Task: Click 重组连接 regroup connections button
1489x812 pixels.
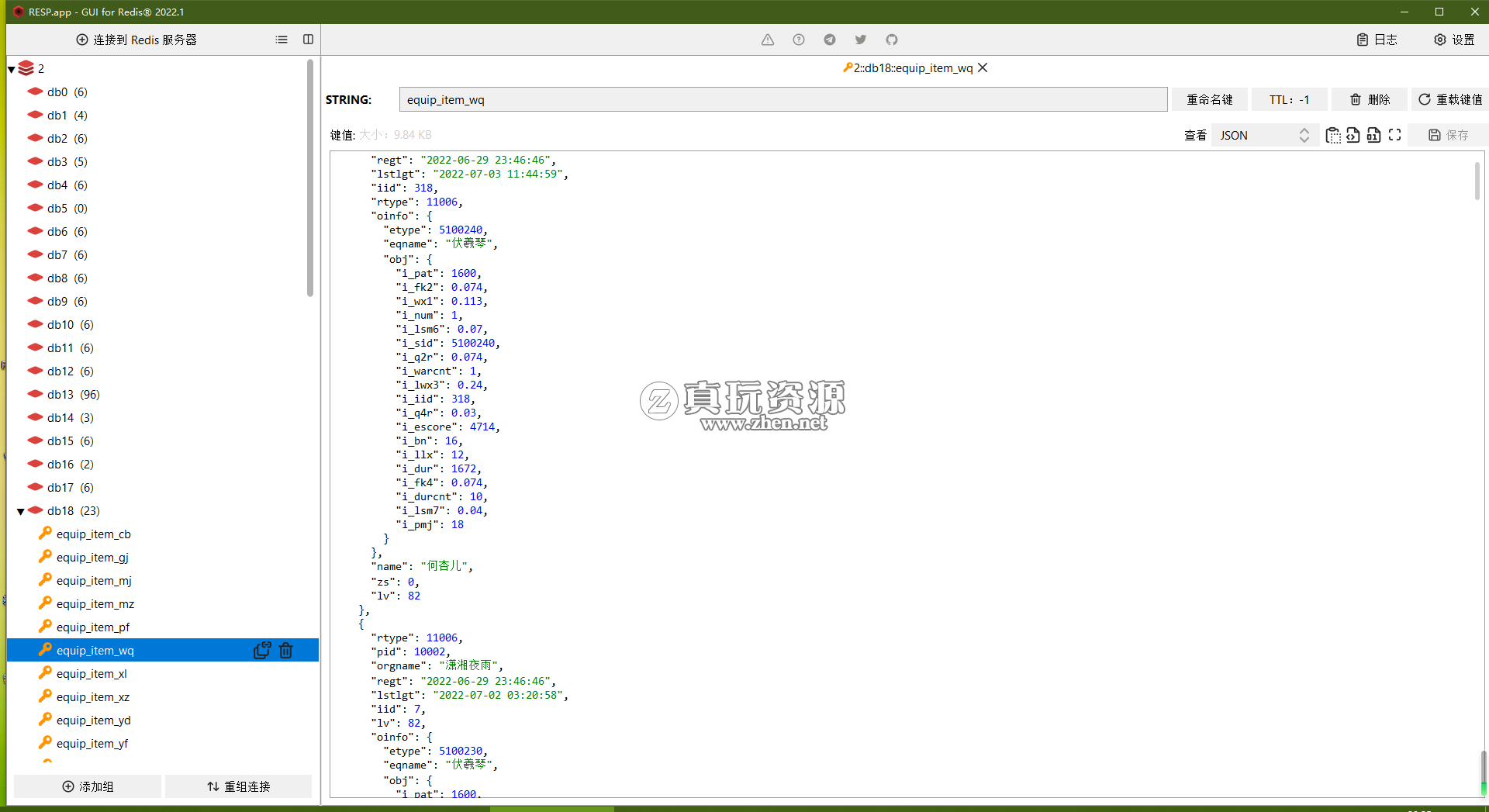Action: 238,786
